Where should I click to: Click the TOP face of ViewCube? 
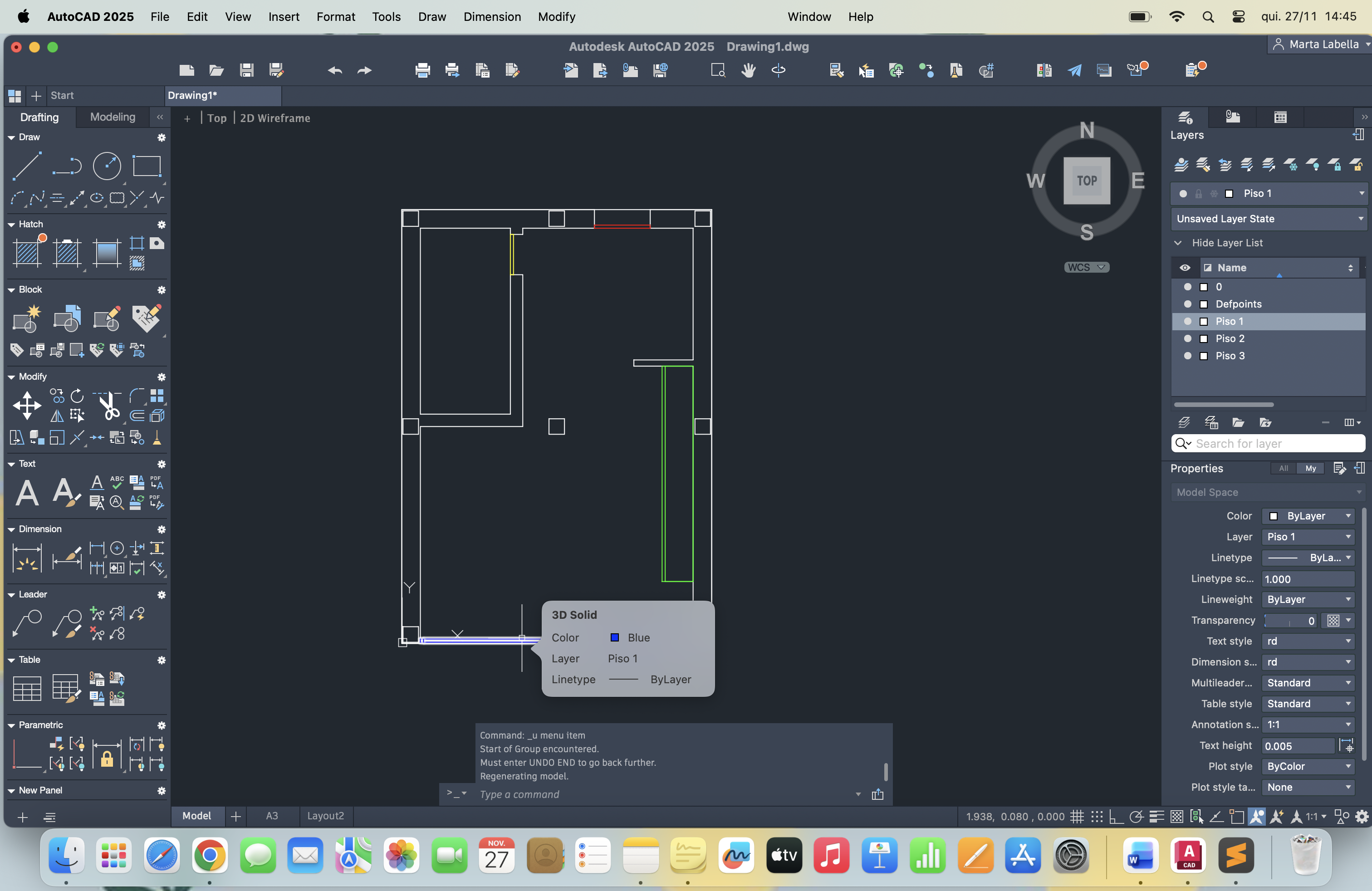1087,181
